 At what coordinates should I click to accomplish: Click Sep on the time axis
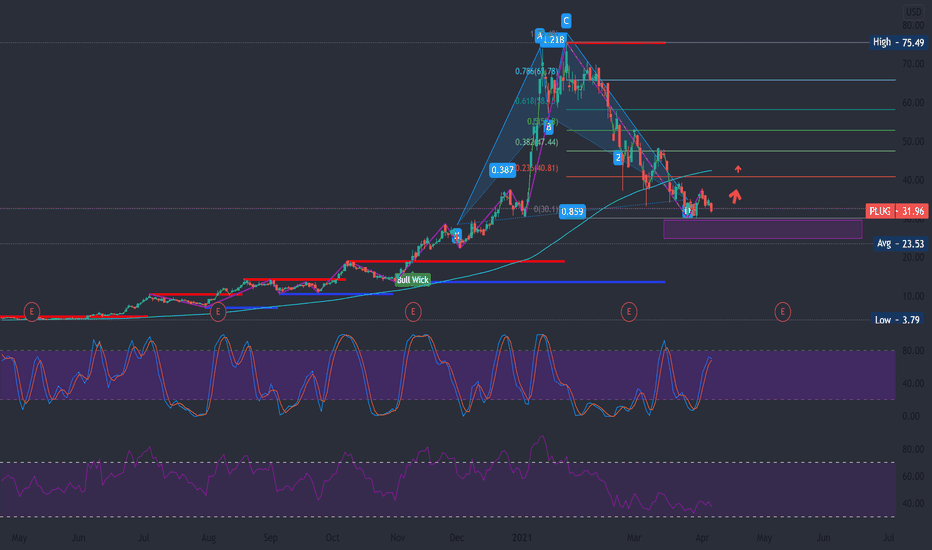270,538
